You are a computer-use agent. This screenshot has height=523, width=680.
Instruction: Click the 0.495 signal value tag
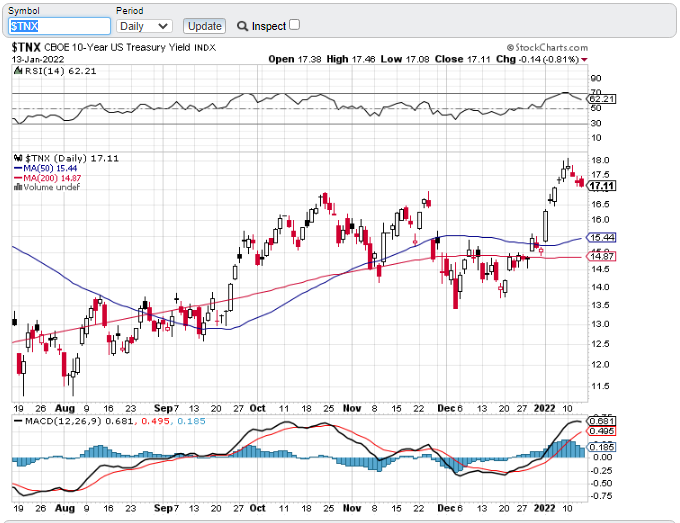(x=601, y=431)
